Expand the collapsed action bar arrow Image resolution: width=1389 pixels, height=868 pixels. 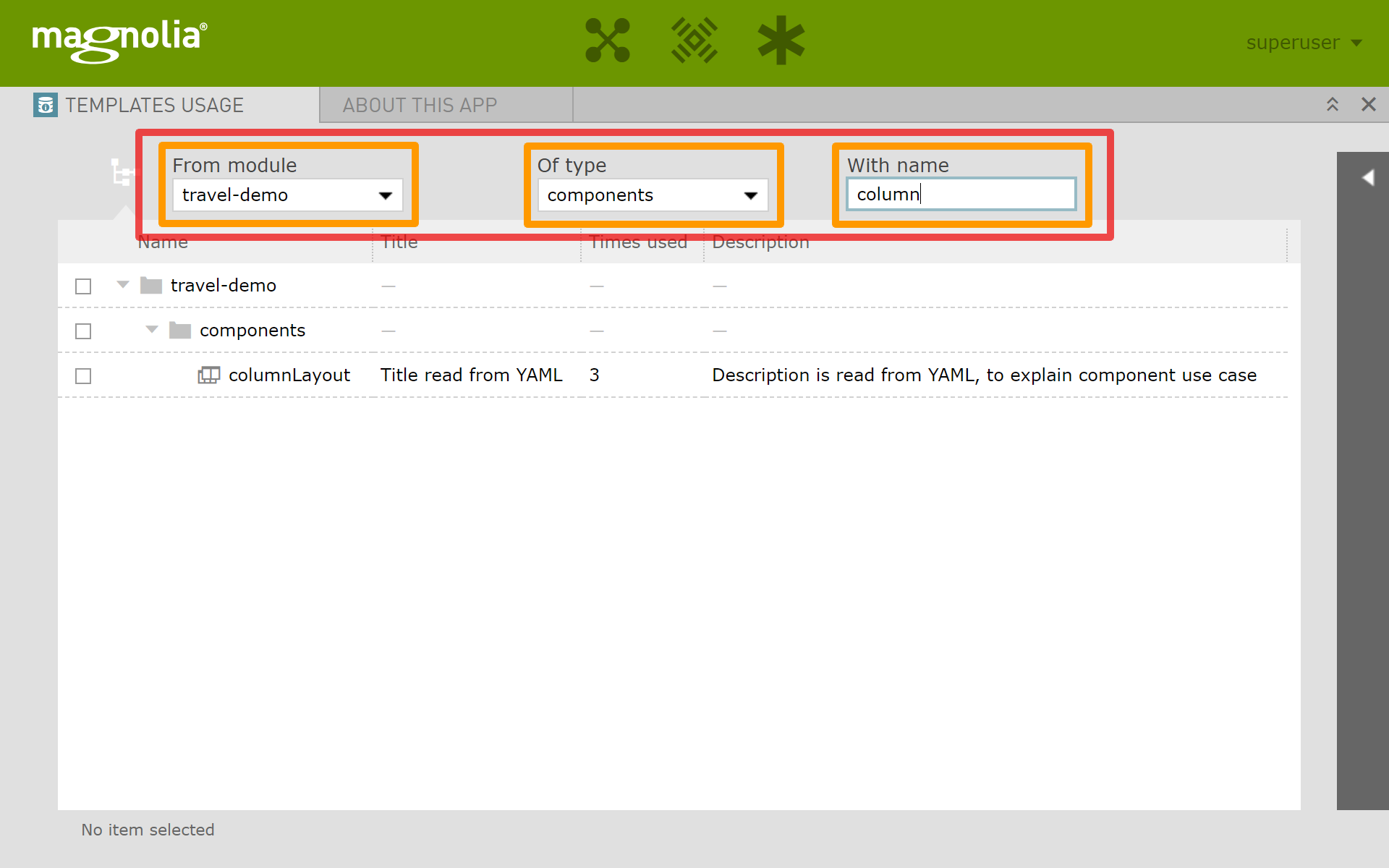pyautogui.click(x=1367, y=178)
